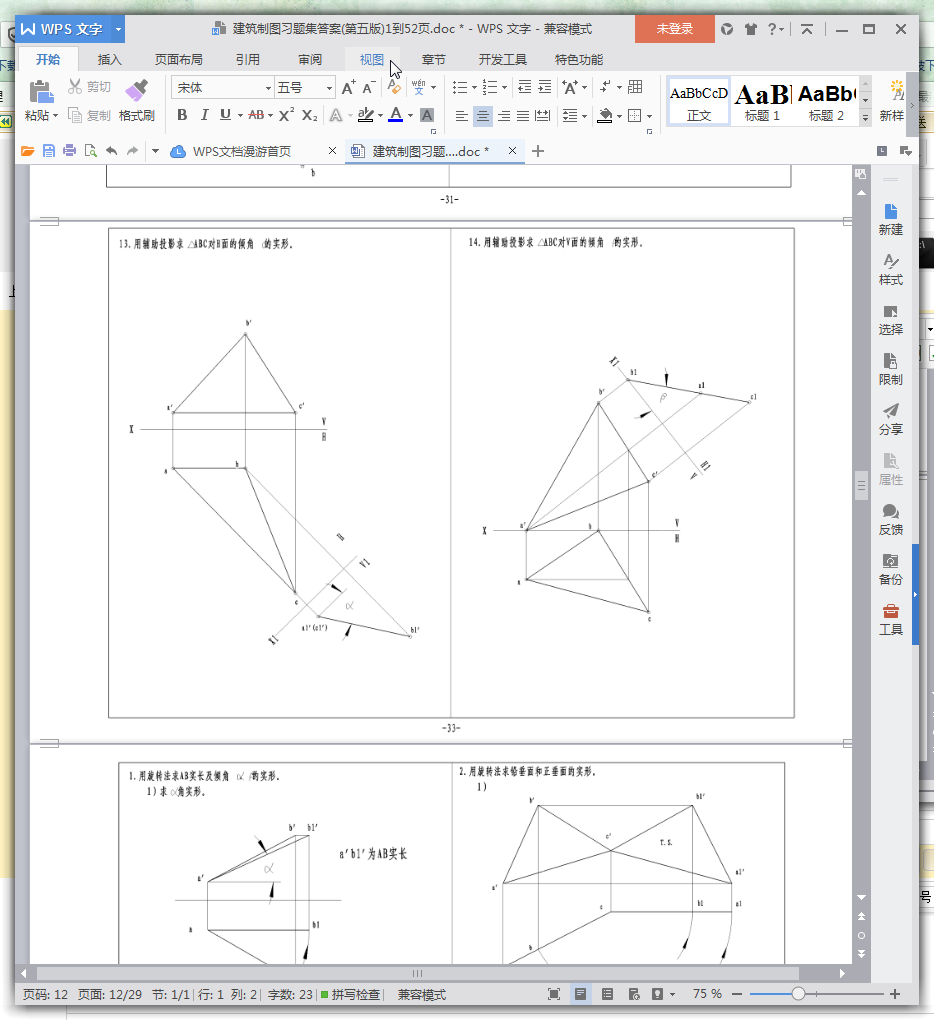Click the Paste clipboard icon

tap(41, 92)
